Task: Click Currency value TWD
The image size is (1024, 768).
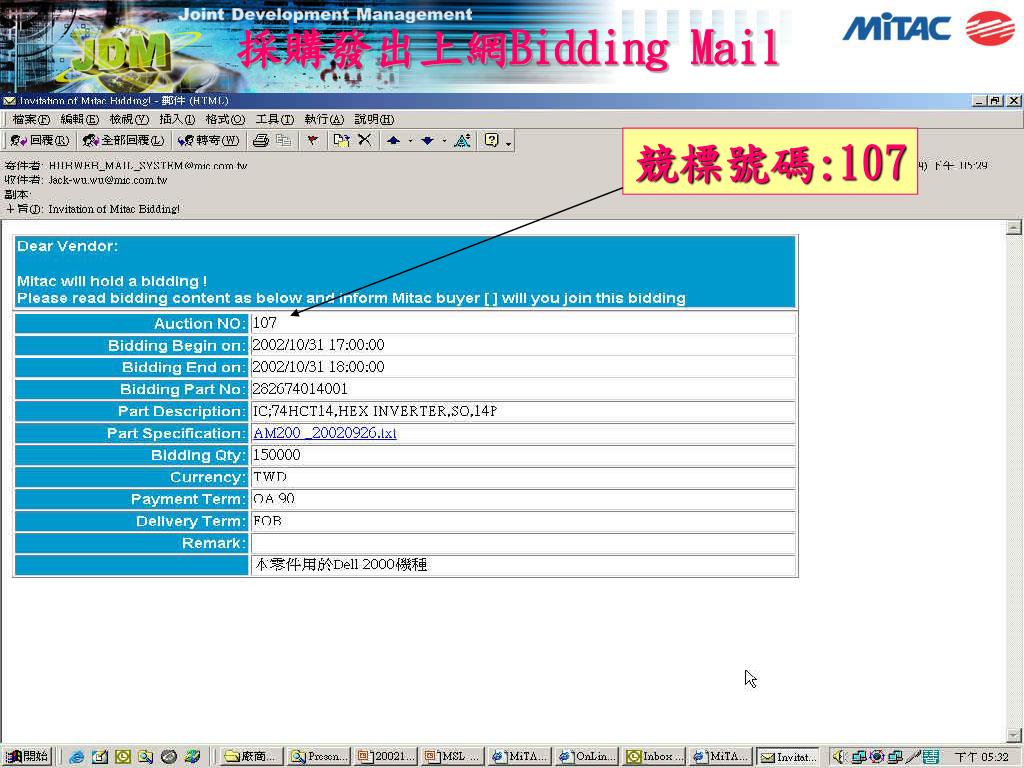Action: [x=270, y=477]
